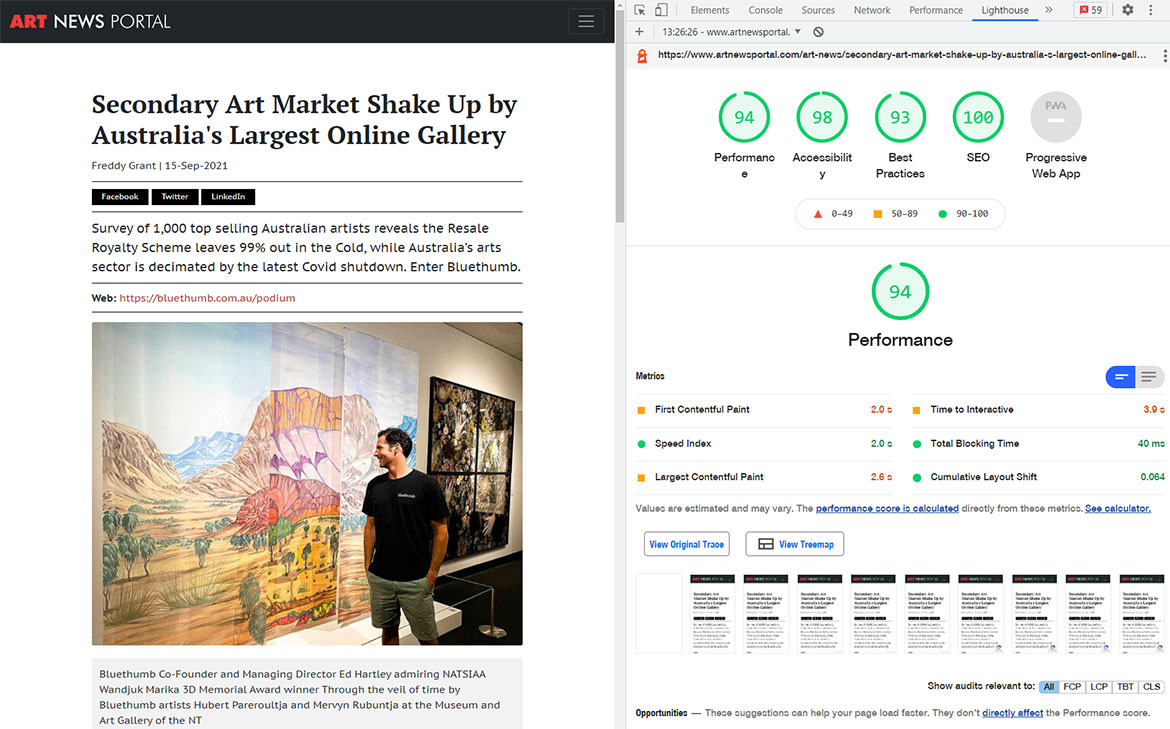Screen dimensions: 1170x729
Task: Expand the more DevTools tabs chevron
Action: (x=1049, y=10)
